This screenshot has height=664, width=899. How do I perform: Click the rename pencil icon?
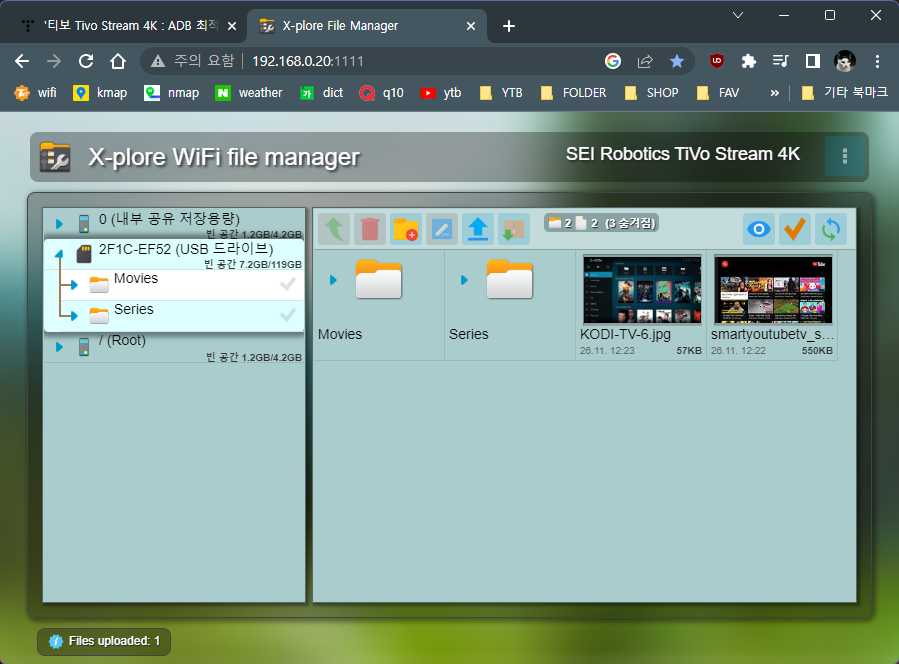click(x=441, y=229)
